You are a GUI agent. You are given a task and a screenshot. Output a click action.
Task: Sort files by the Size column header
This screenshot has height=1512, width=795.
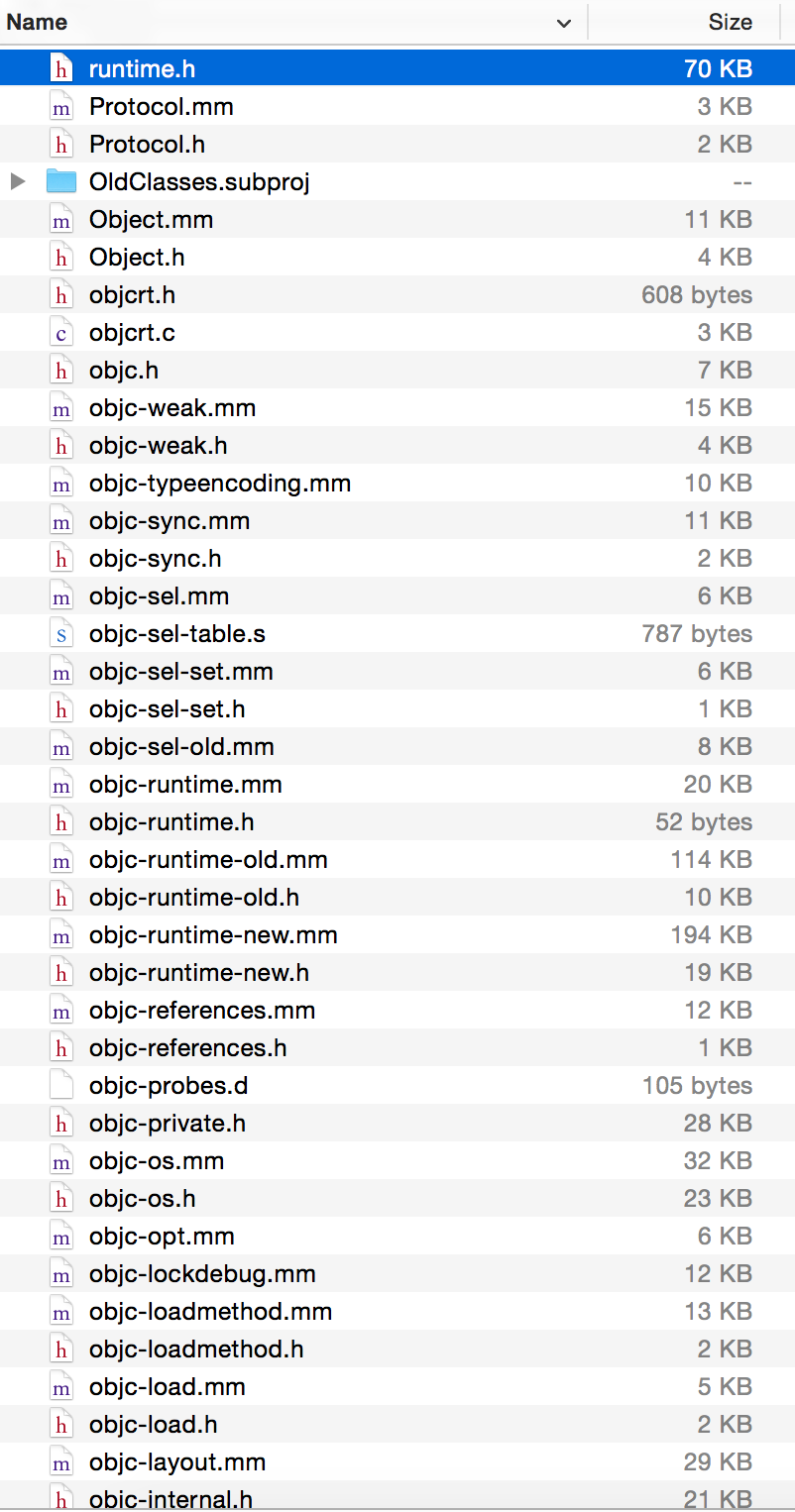pos(730,23)
